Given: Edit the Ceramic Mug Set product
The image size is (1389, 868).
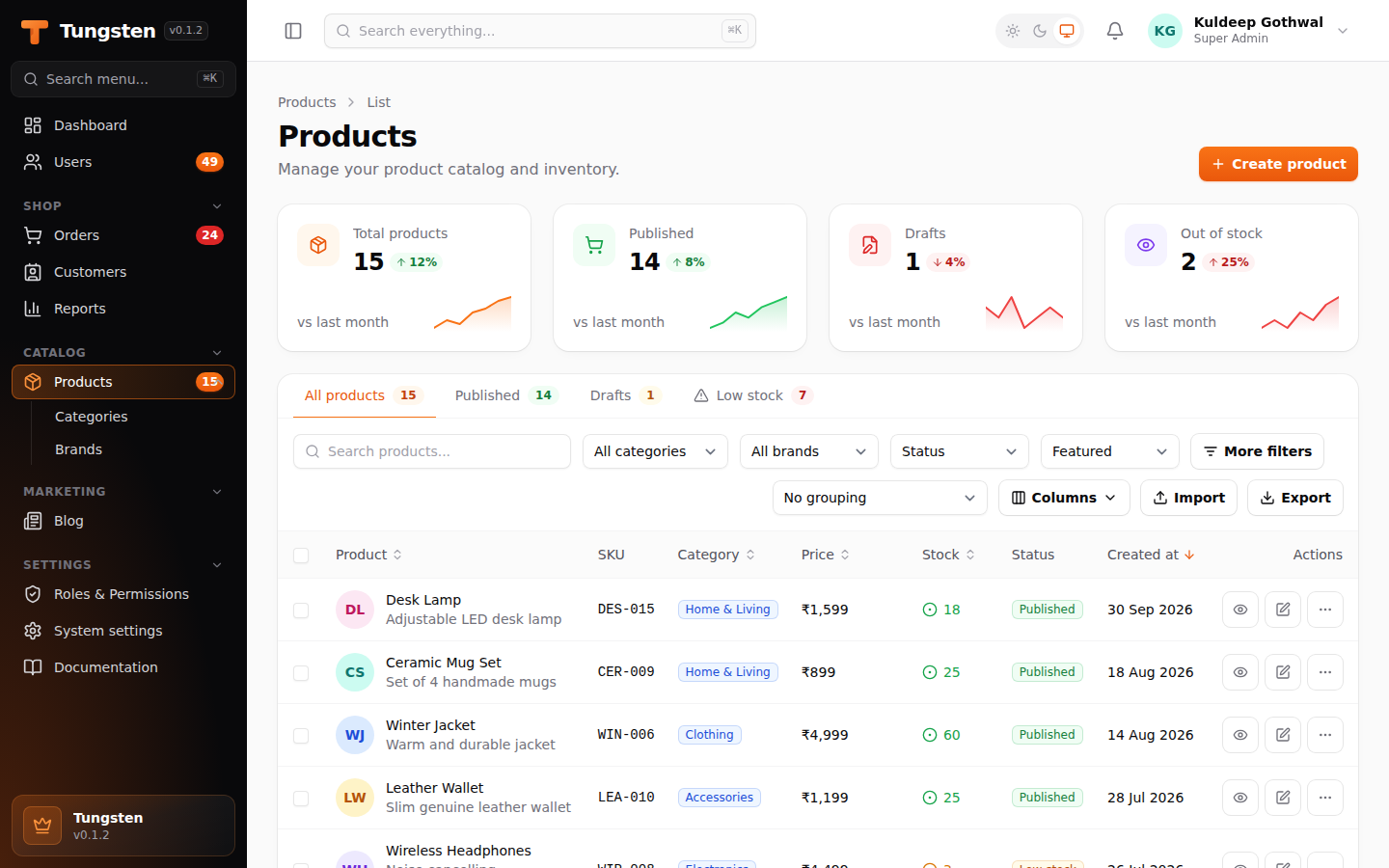Looking at the screenshot, I should pos(1283,672).
